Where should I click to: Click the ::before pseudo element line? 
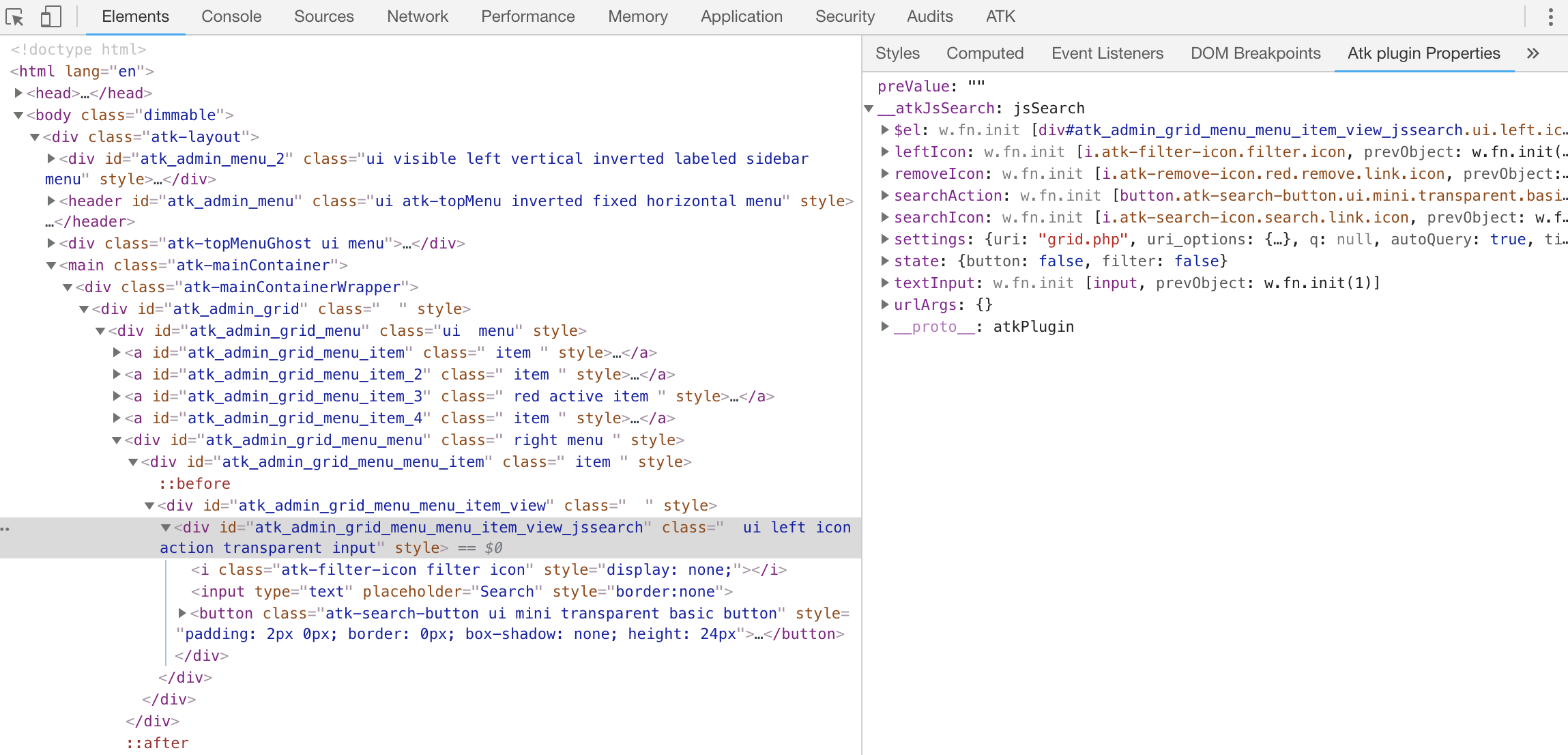coord(194,483)
